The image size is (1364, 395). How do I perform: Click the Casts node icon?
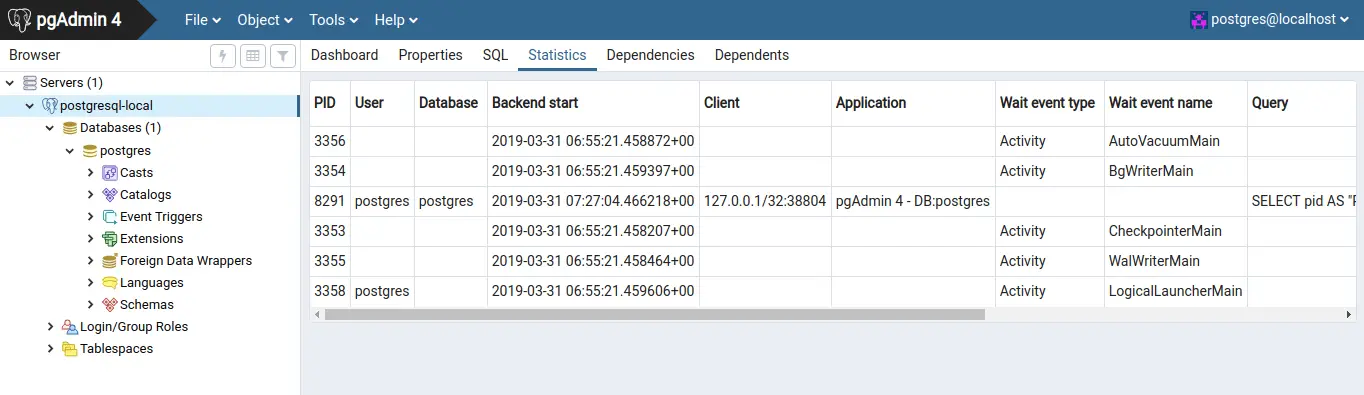(110, 173)
